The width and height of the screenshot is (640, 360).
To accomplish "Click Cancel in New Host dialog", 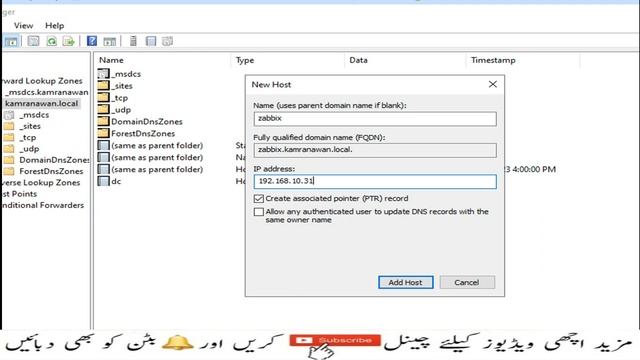I will click(x=467, y=282).
